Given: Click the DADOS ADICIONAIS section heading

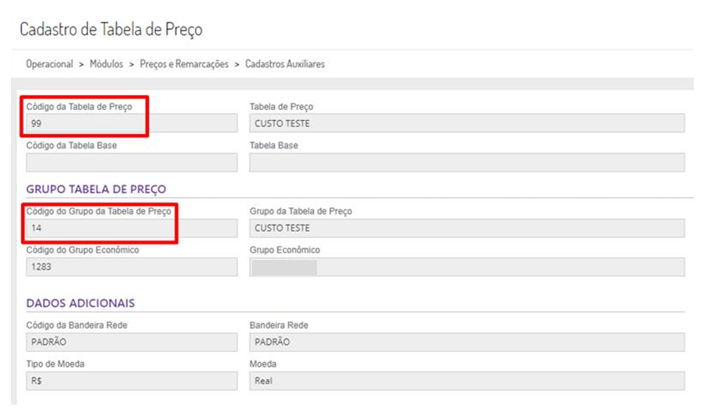Looking at the screenshot, I should point(81,303).
